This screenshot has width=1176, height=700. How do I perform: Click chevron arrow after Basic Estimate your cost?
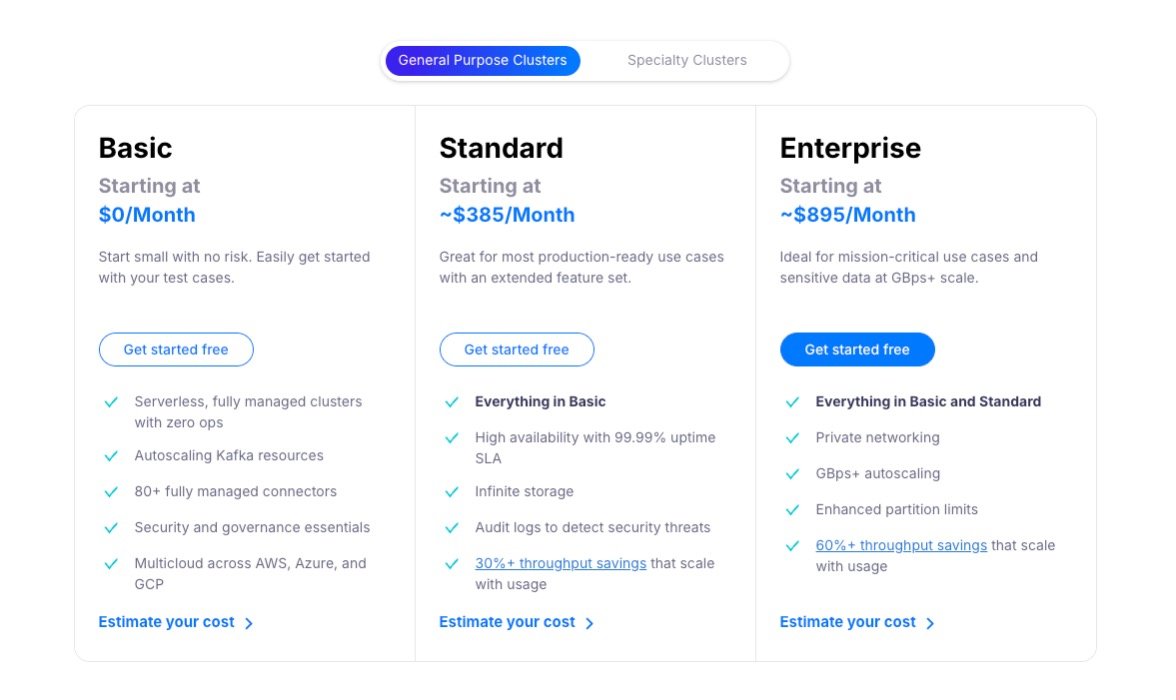(249, 623)
